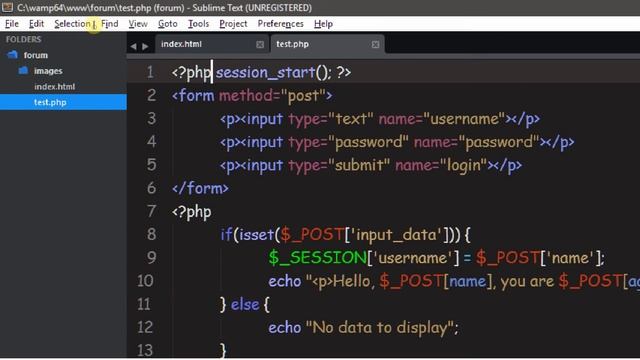Click line number 1 in gutter

pos(150,72)
